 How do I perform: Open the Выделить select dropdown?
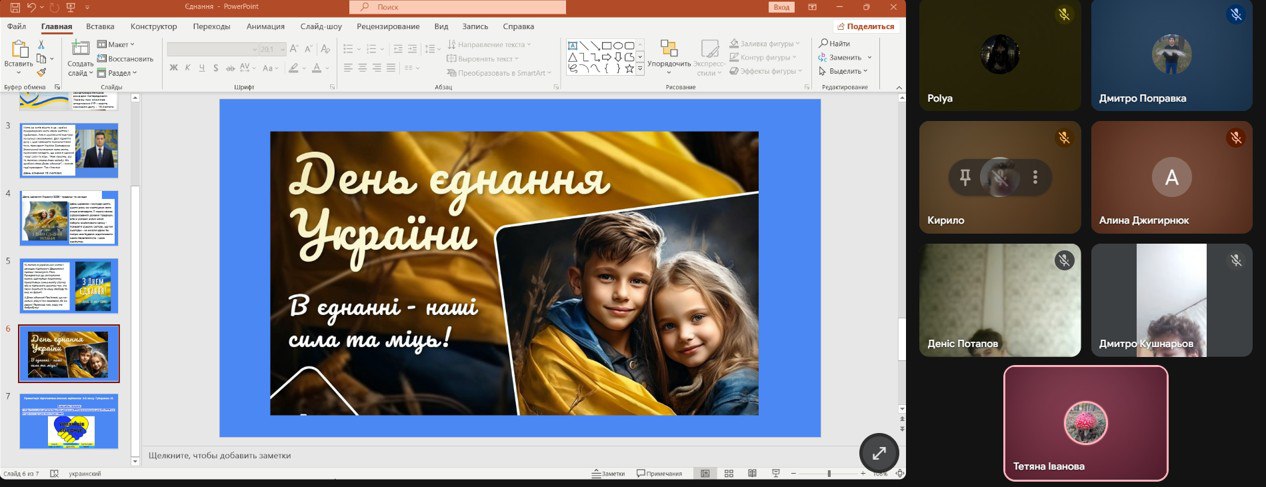point(845,71)
